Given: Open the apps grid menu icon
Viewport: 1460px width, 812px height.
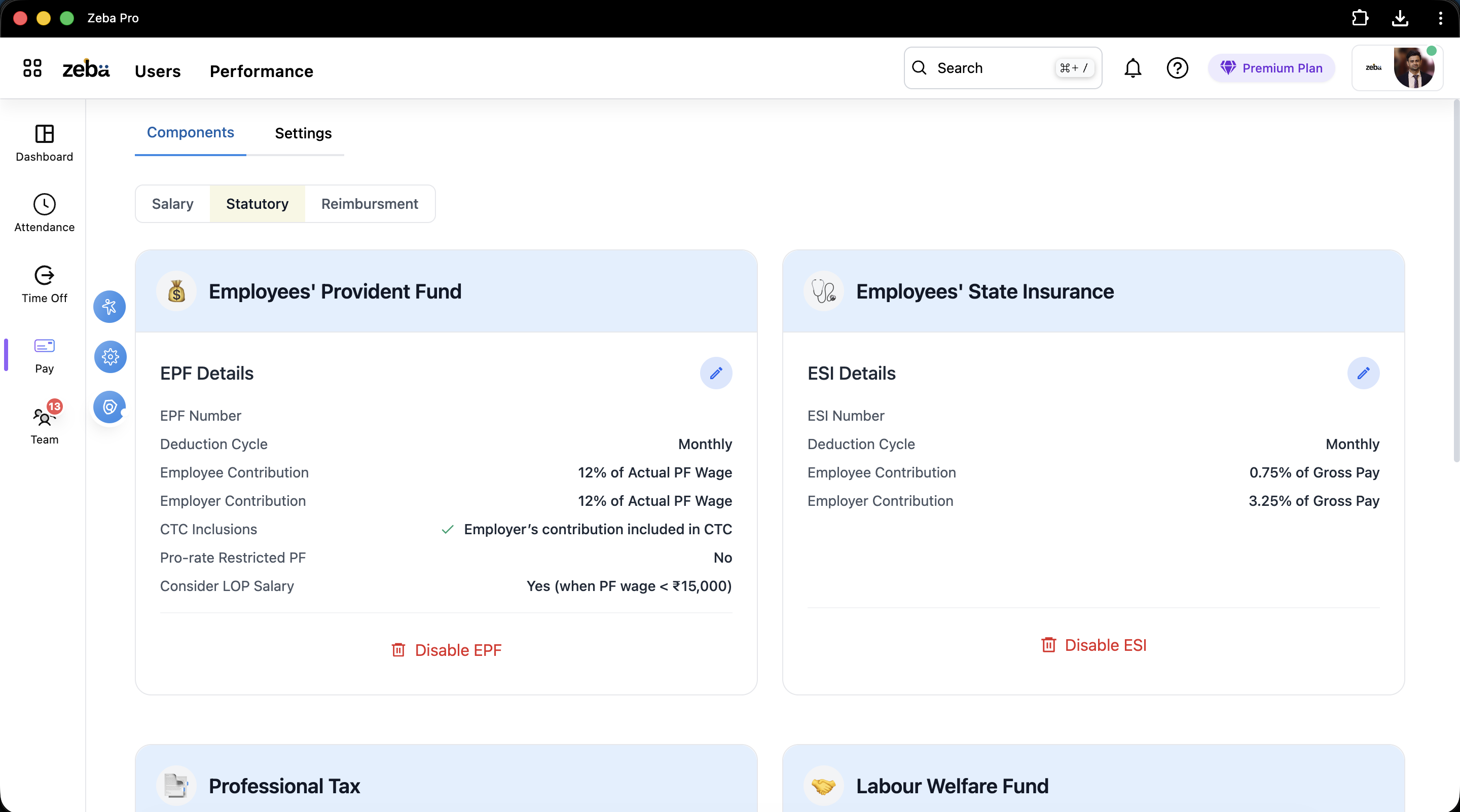Looking at the screenshot, I should coord(32,68).
